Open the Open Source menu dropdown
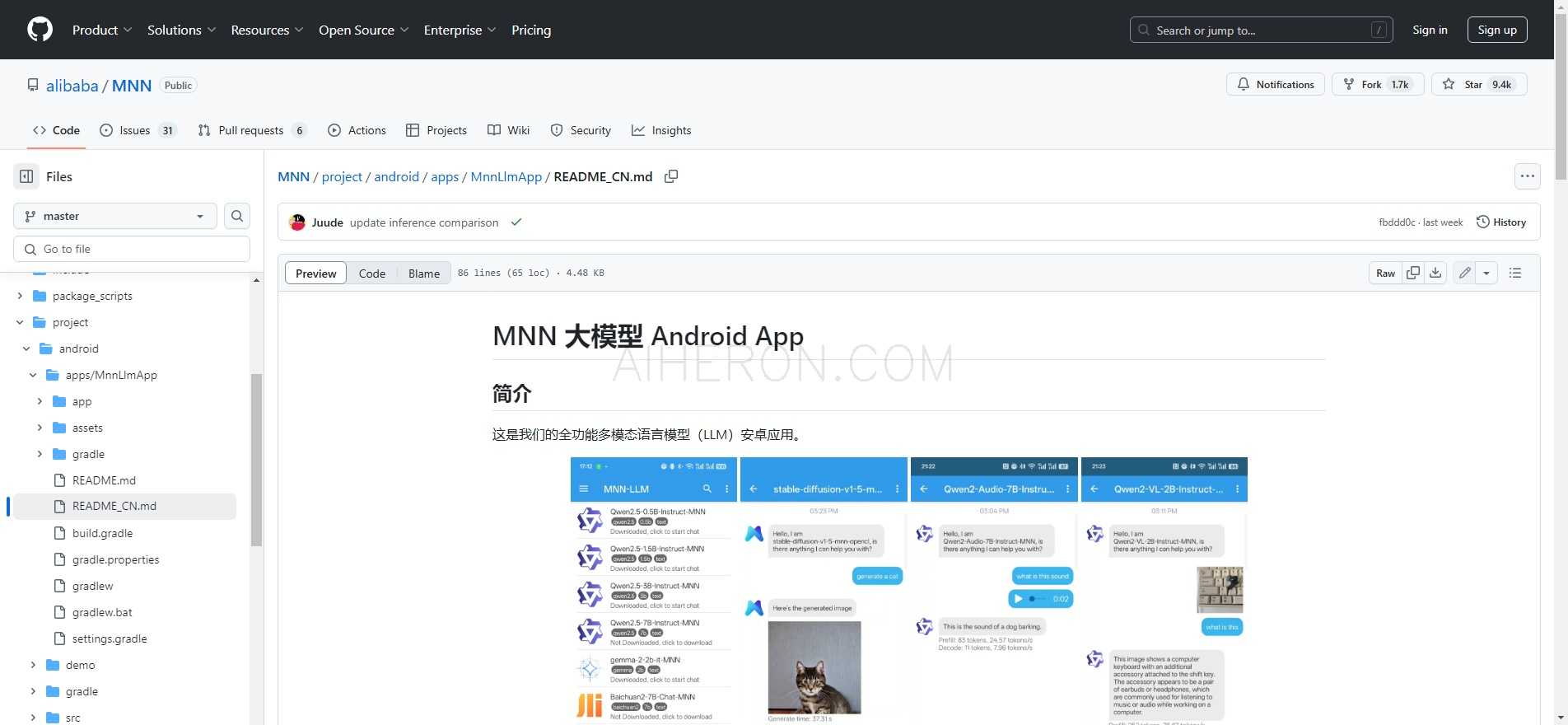The height and width of the screenshot is (725, 1568). [x=364, y=30]
